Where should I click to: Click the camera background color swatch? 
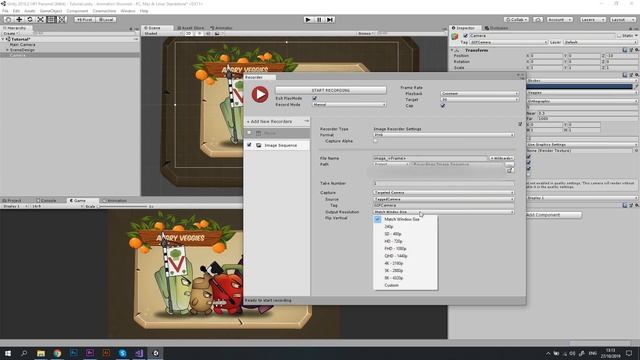580,87
